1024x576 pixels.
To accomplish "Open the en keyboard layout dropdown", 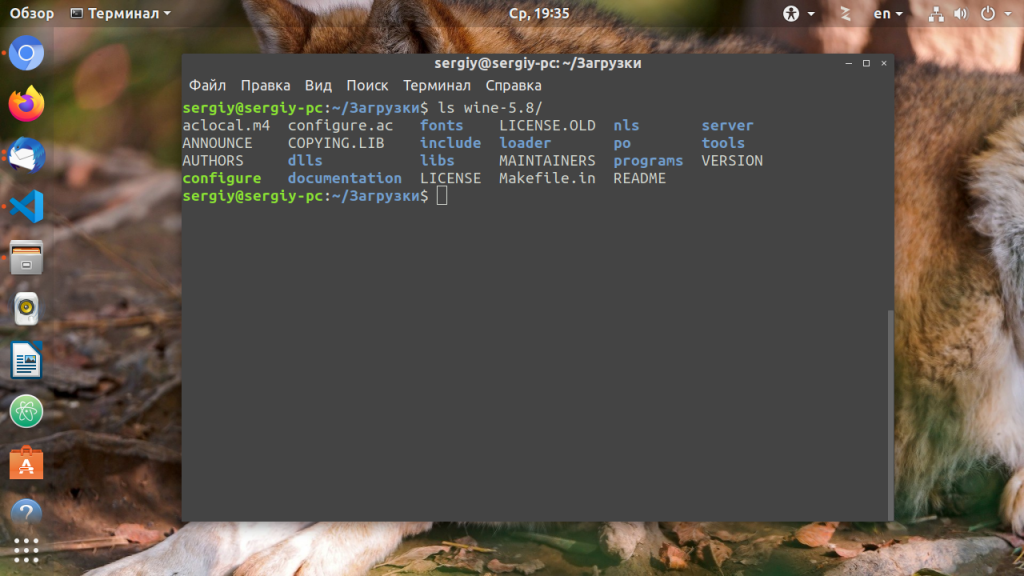I will 886,13.
